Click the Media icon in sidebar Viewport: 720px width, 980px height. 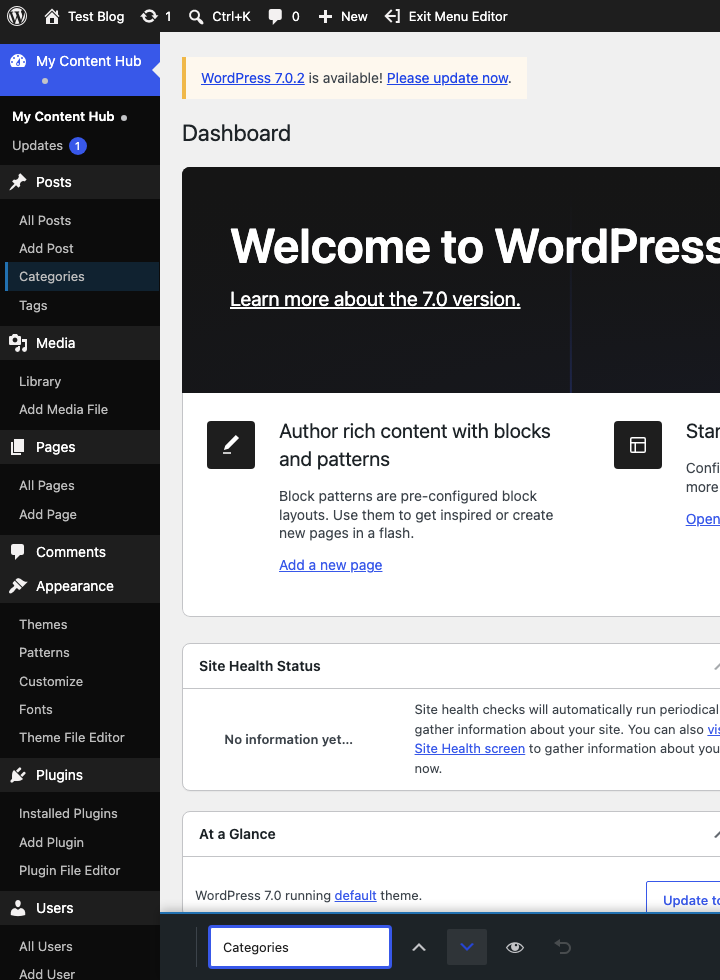click(x=18, y=343)
